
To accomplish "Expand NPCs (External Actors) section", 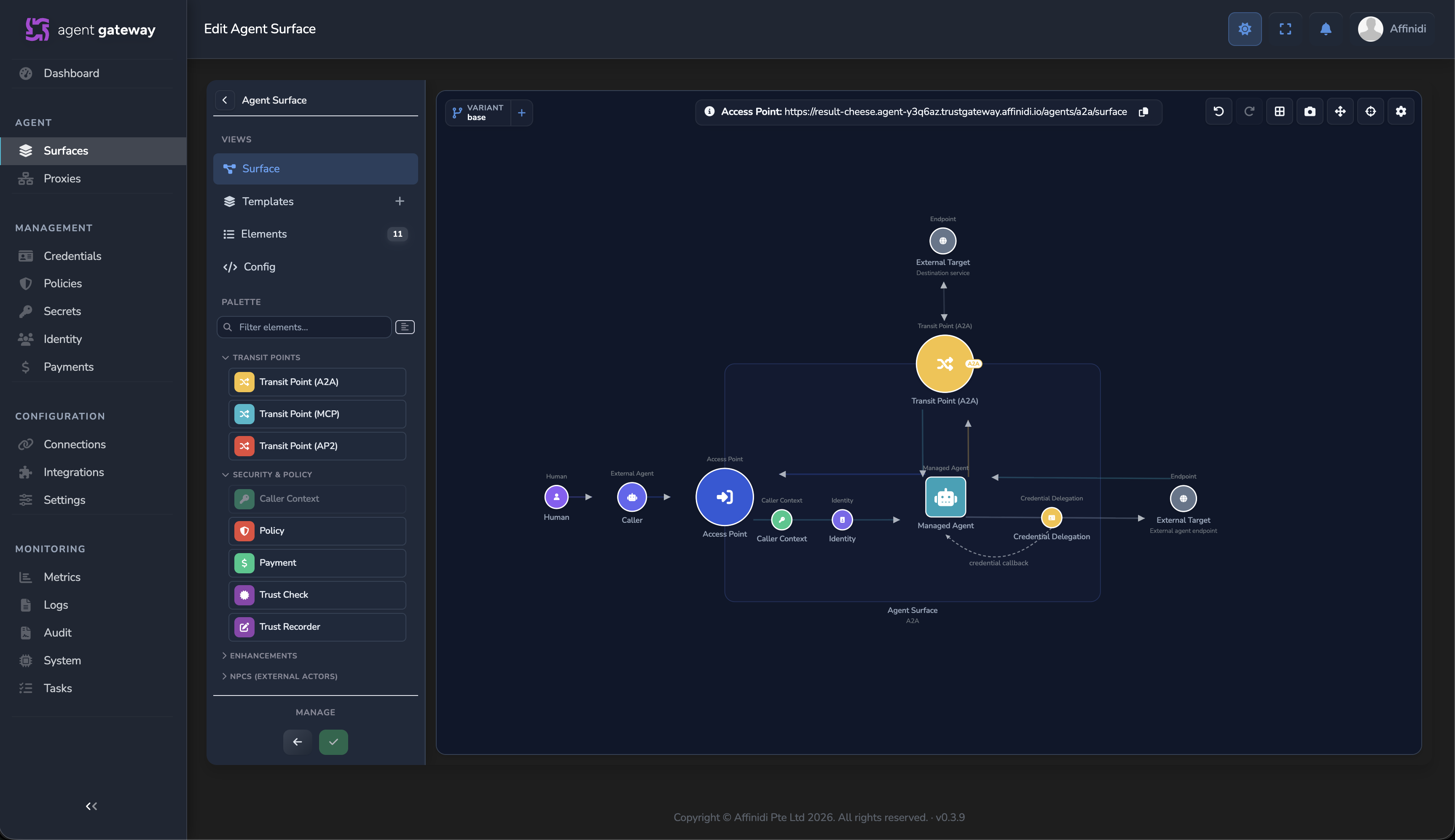I will coord(280,676).
